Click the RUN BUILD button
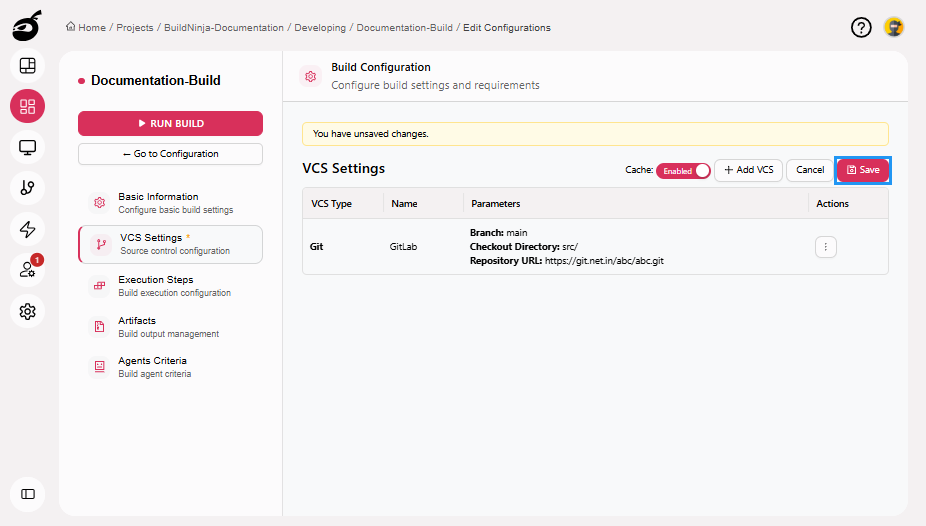This screenshot has width=926, height=526. click(170, 123)
